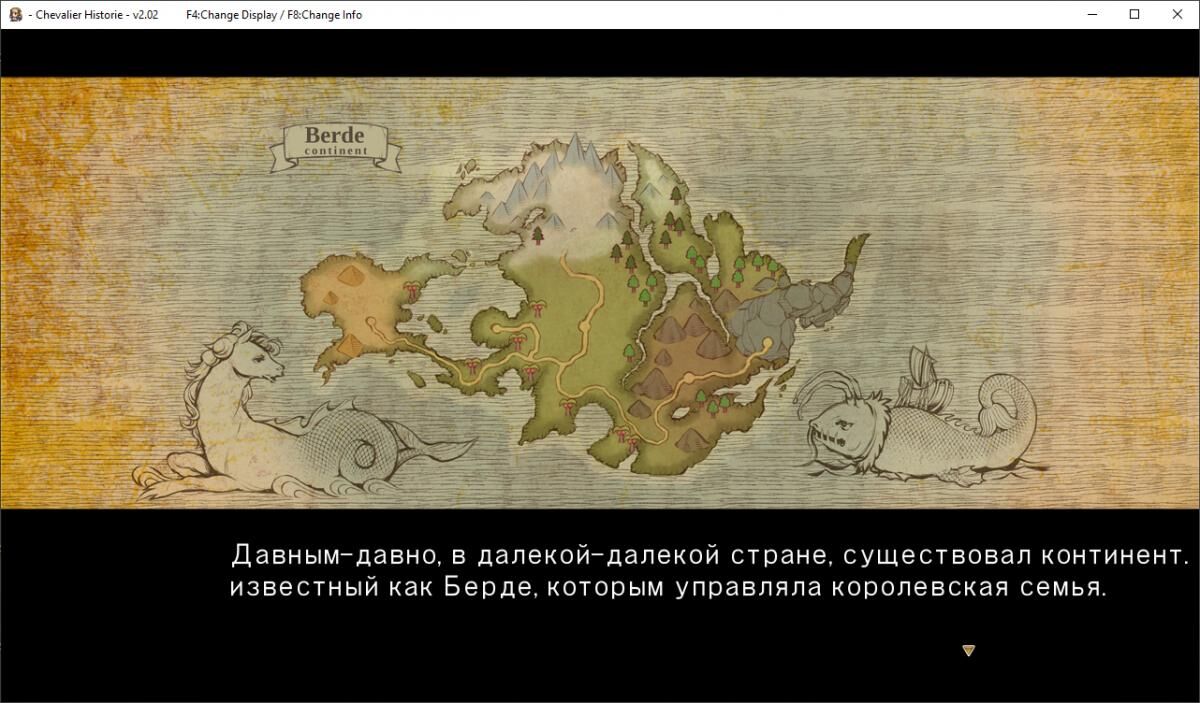The height and width of the screenshot is (703, 1200).
Task: Click the road endpoint node in gray rocky region
Action: (x=768, y=344)
